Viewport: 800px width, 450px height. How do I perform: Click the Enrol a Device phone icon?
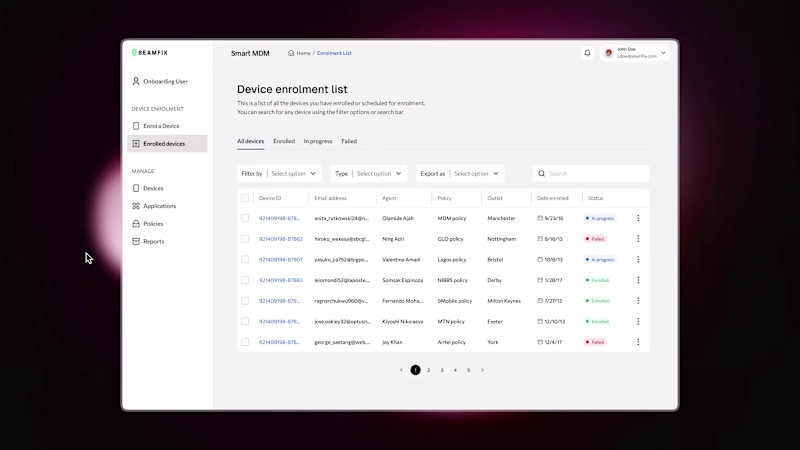[136, 126]
